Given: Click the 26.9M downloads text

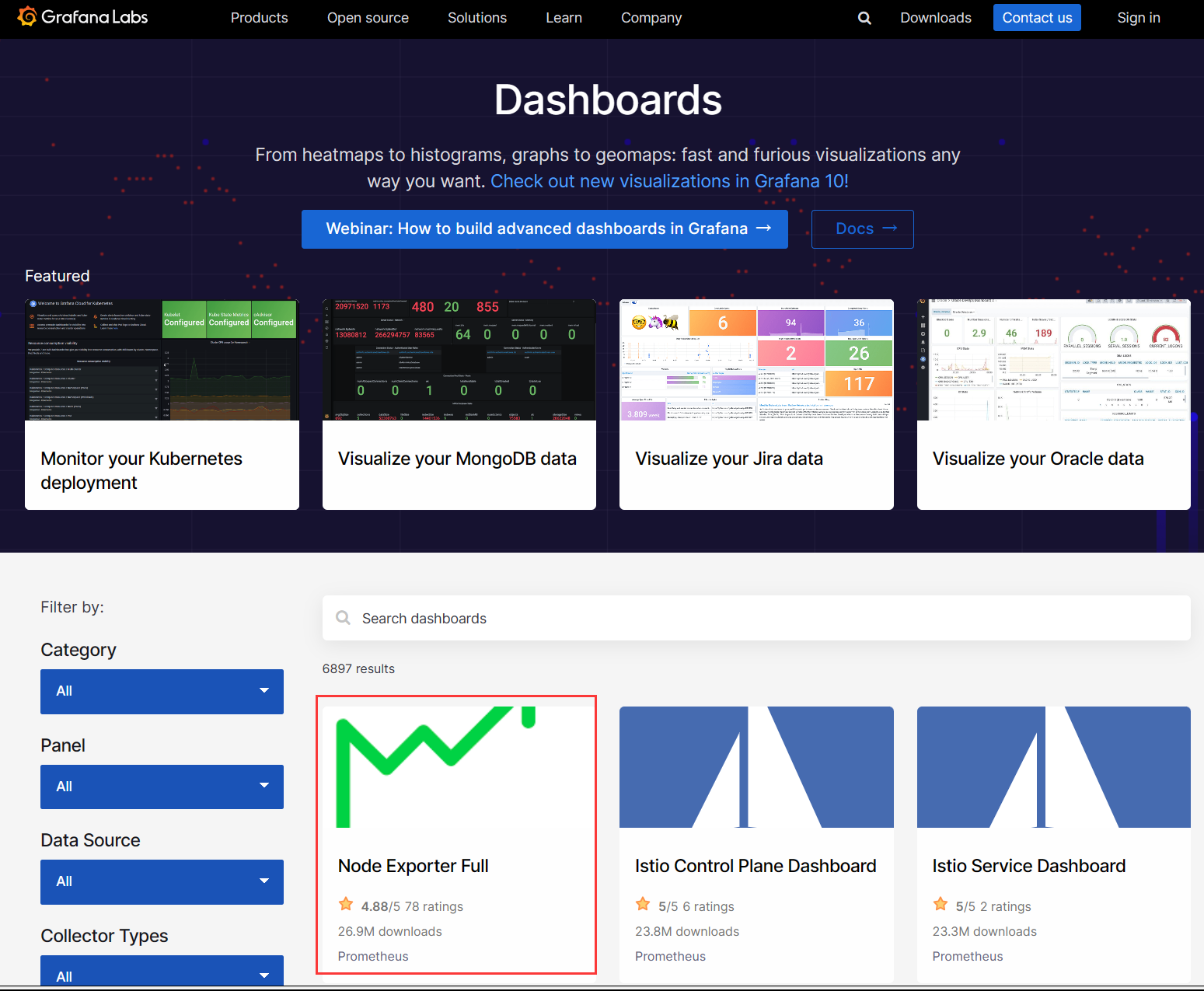Looking at the screenshot, I should click(x=390, y=931).
